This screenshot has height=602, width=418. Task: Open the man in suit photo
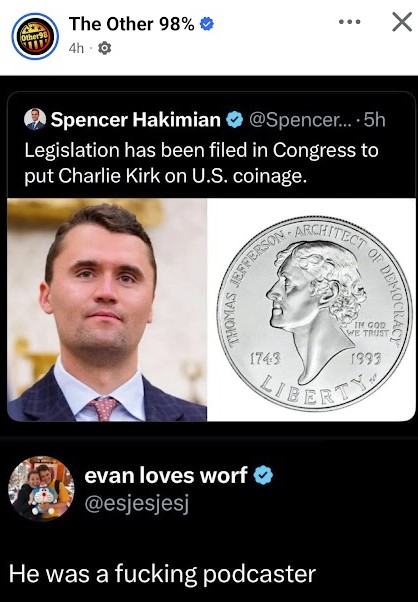[x=107, y=309]
